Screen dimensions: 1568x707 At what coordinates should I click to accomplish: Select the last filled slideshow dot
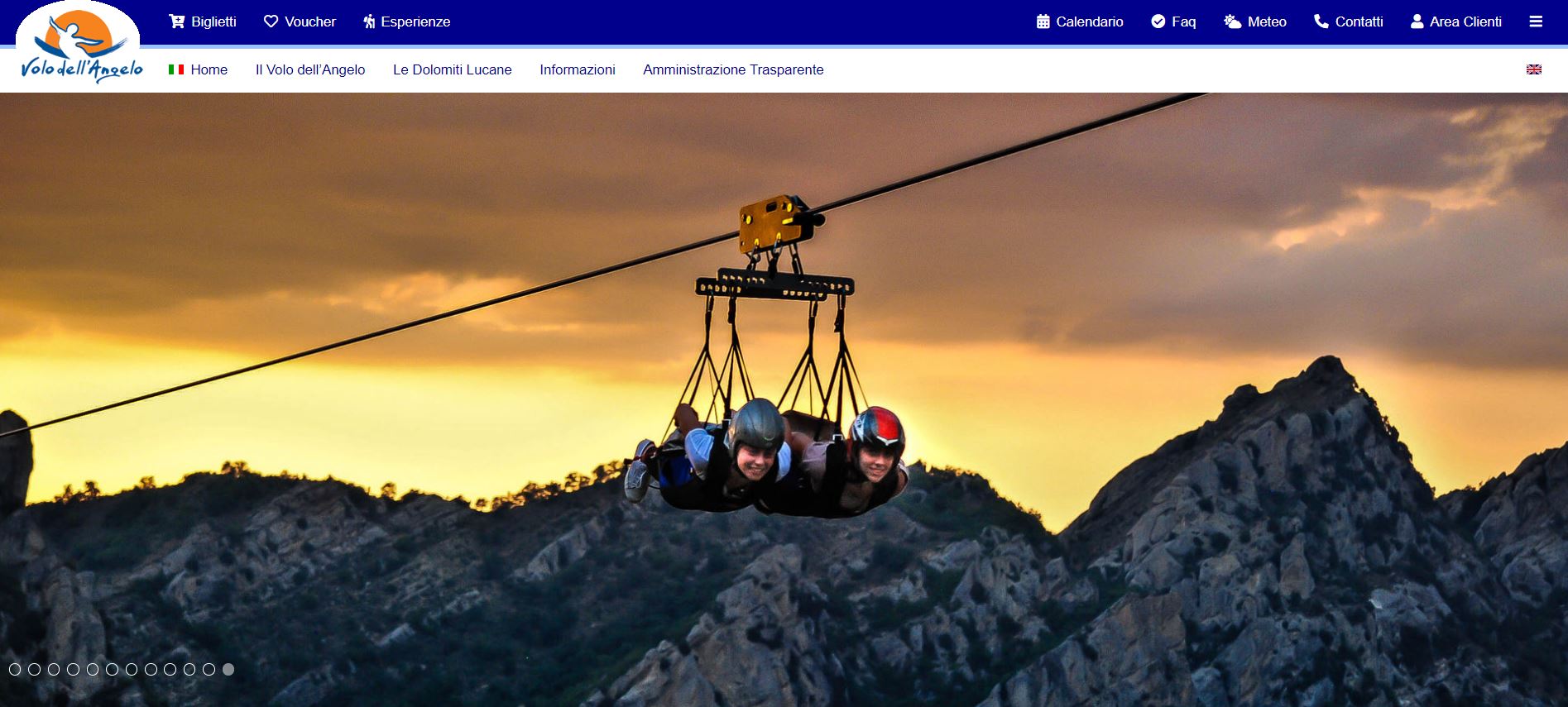point(228,669)
